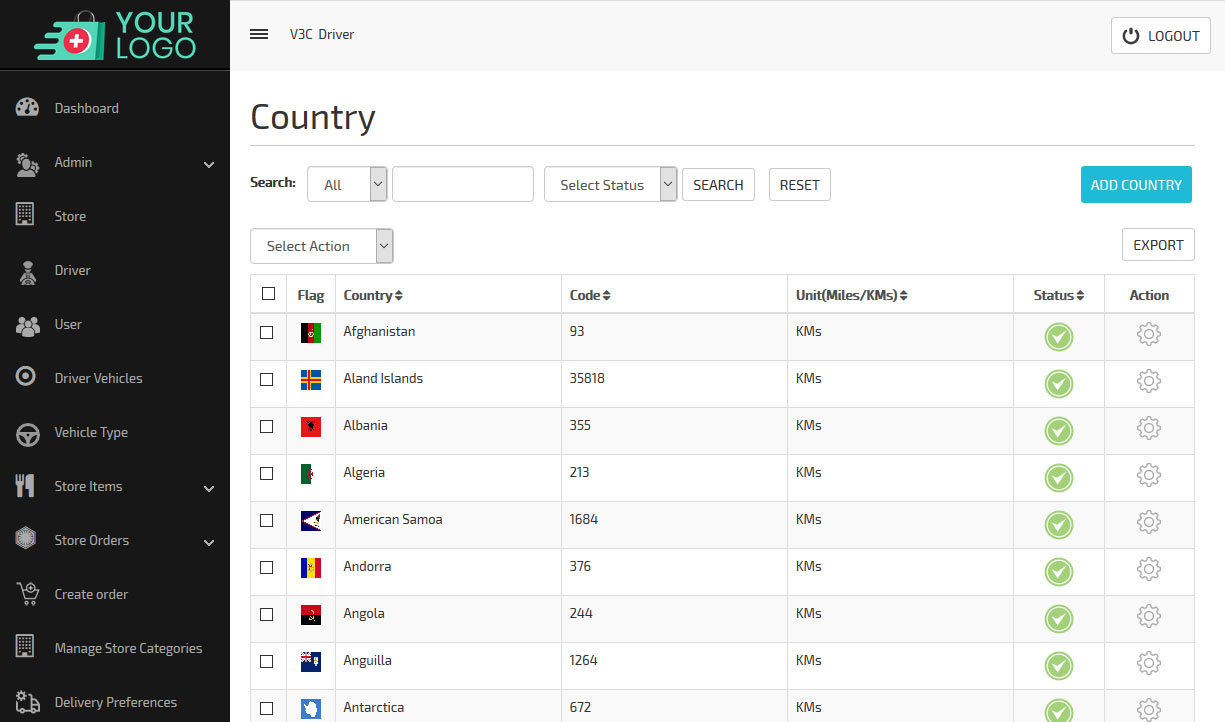This screenshot has height=722, width=1225.
Task: Check the Anguilla row checkbox
Action: click(266, 661)
